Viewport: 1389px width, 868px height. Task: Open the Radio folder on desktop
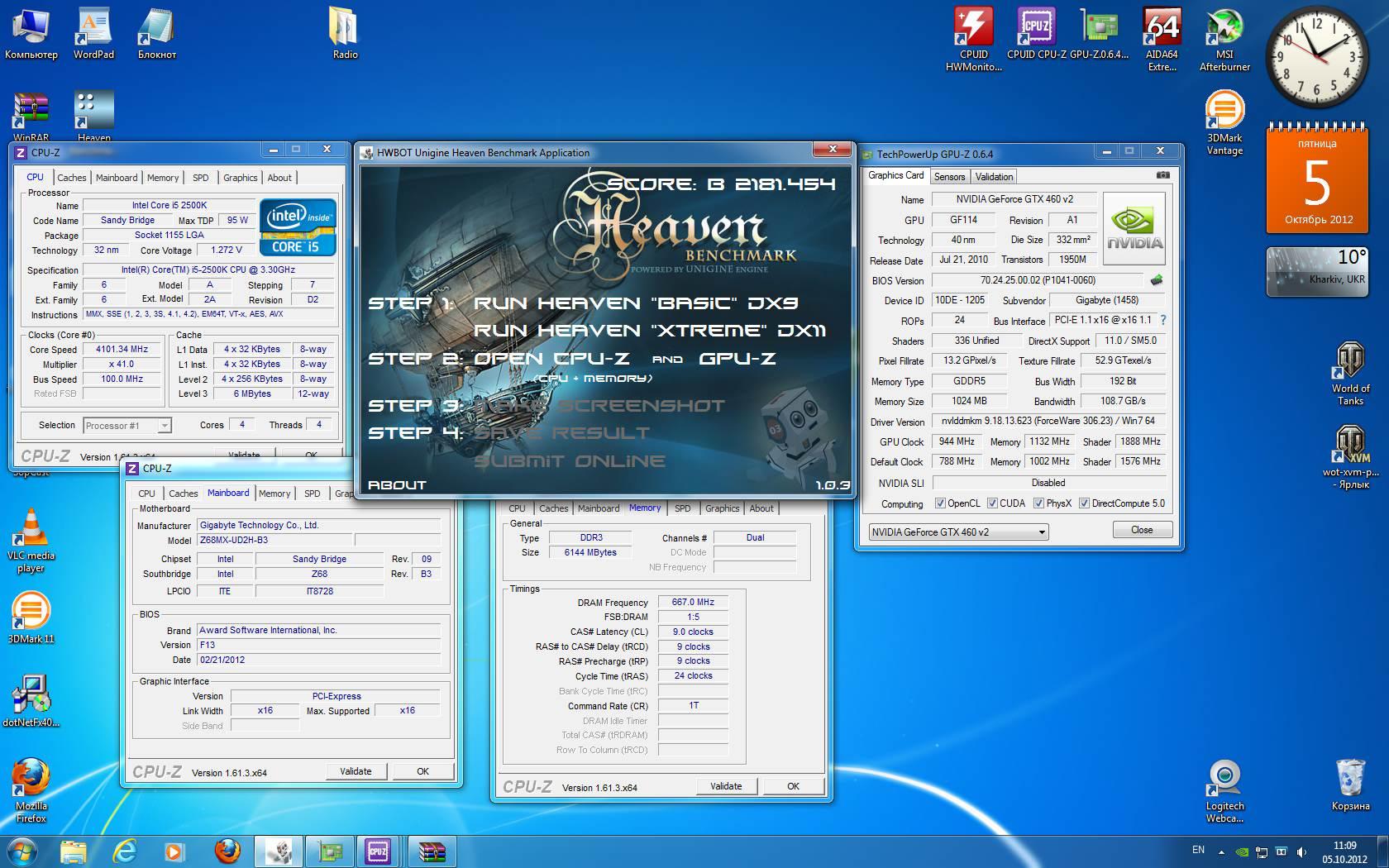click(345, 33)
